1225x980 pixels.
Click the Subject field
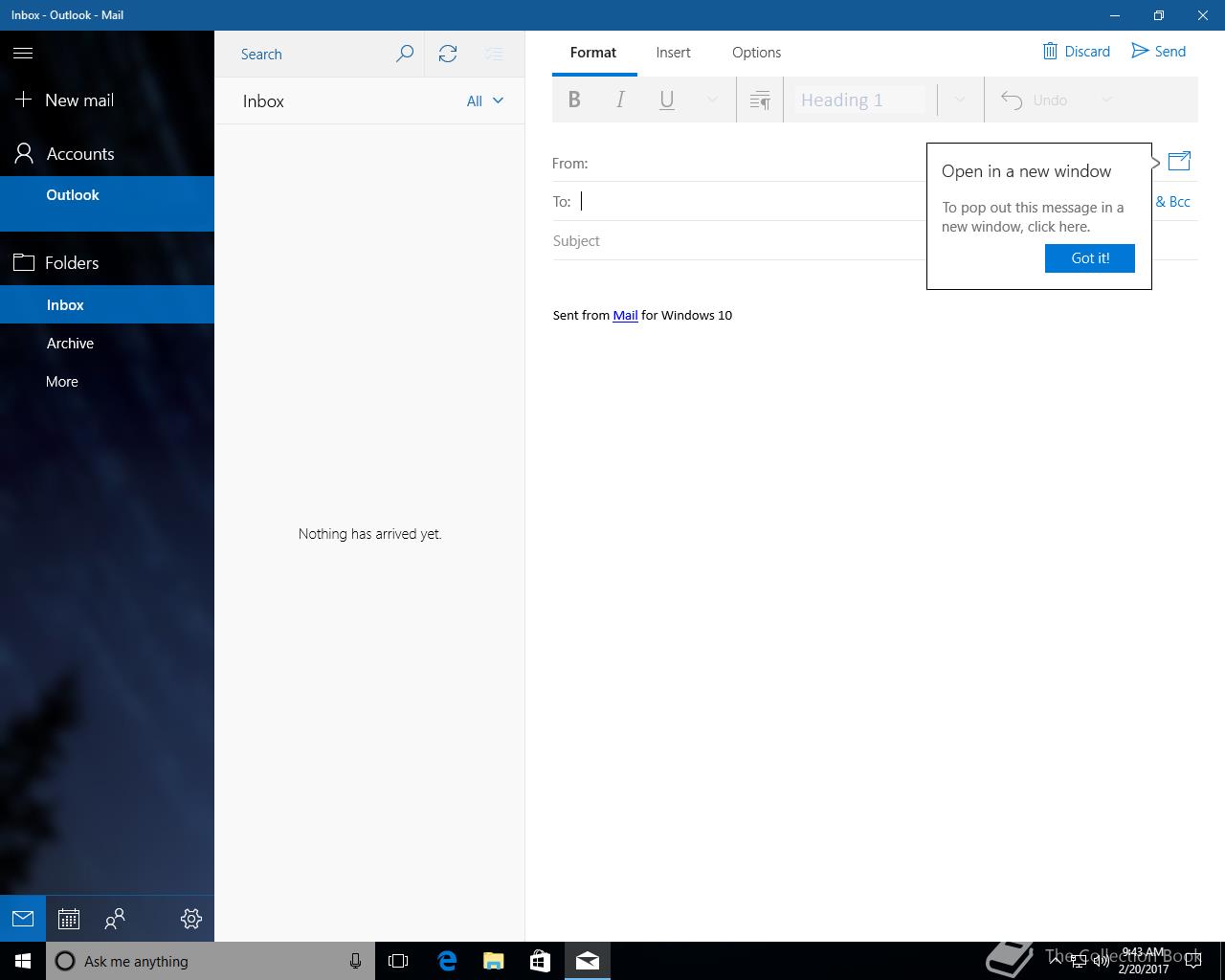point(739,241)
